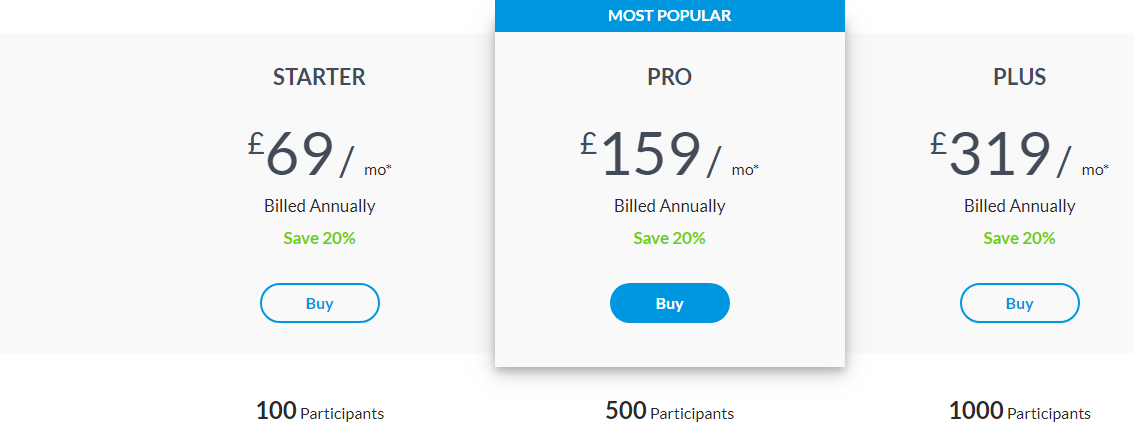Screen dimensions: 1134x431
Task: Click the £159 monthly price
Action: [641, 153]
